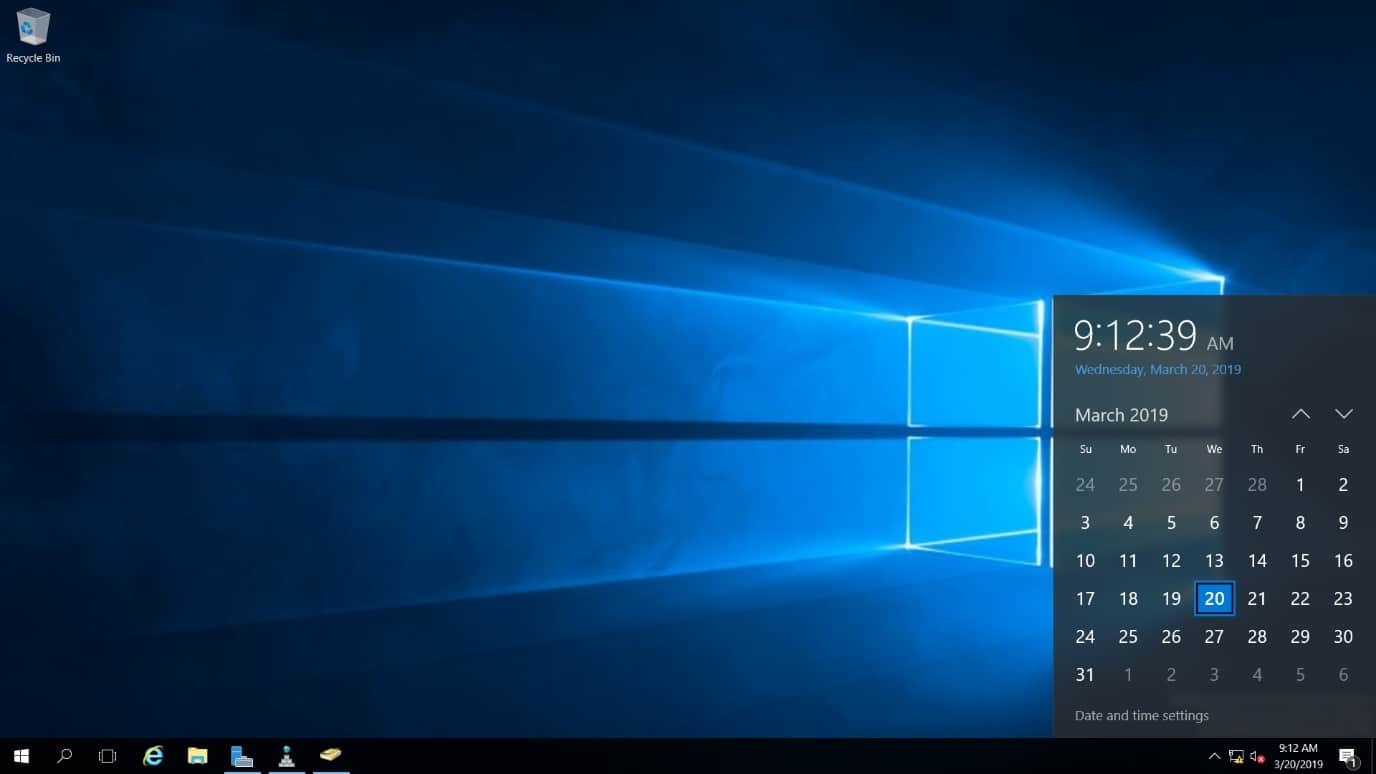The height and width of the screenshot is (774, 1376).
Task: Click the network warning tray icon
Action: (x=1236, y=757)
